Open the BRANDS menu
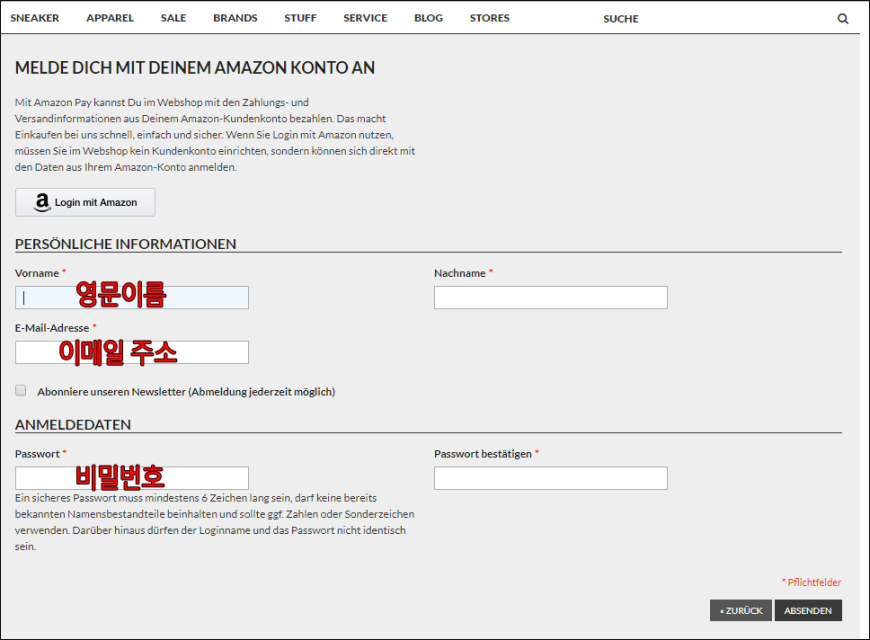 235,18
